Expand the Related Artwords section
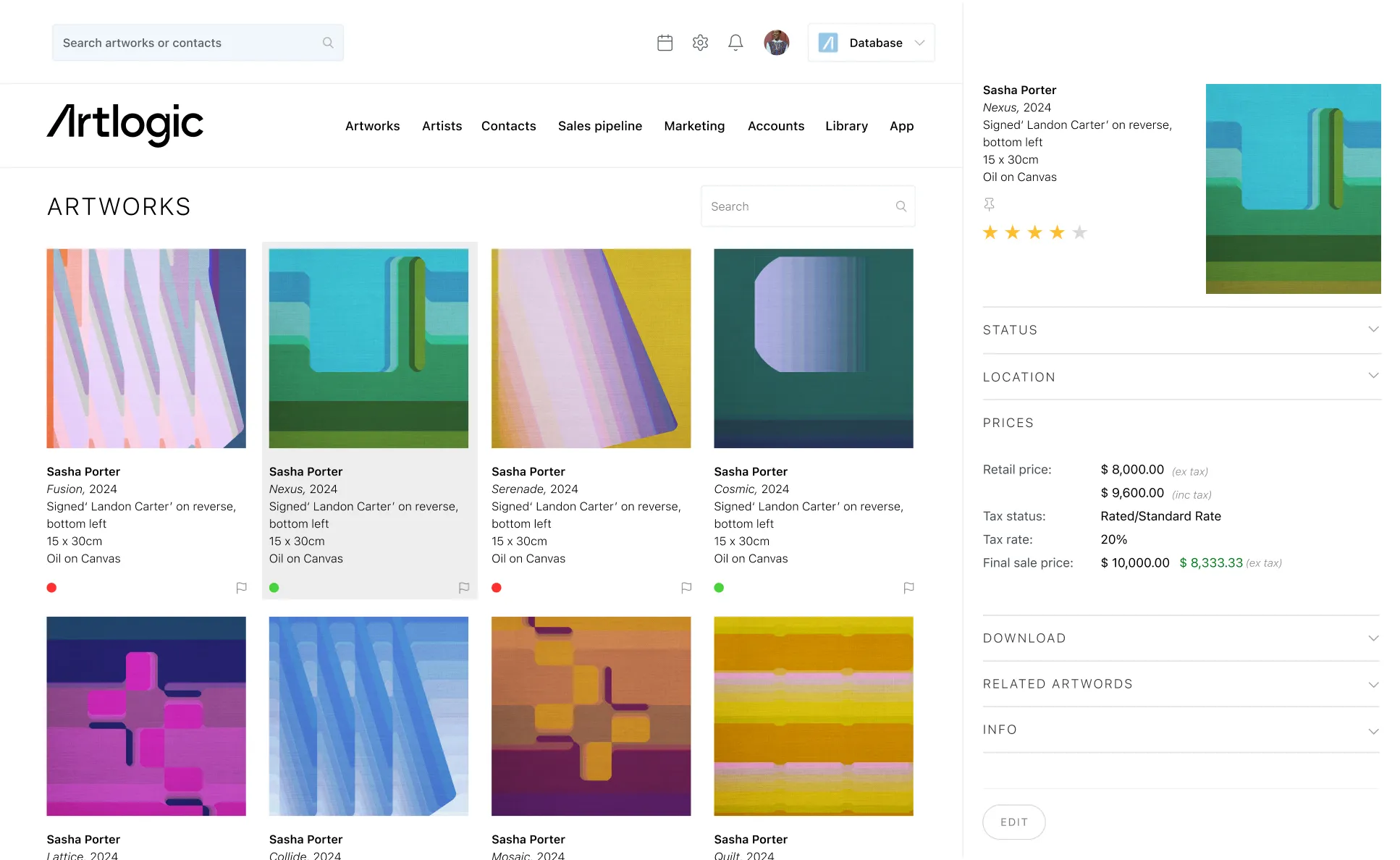 1181,684
